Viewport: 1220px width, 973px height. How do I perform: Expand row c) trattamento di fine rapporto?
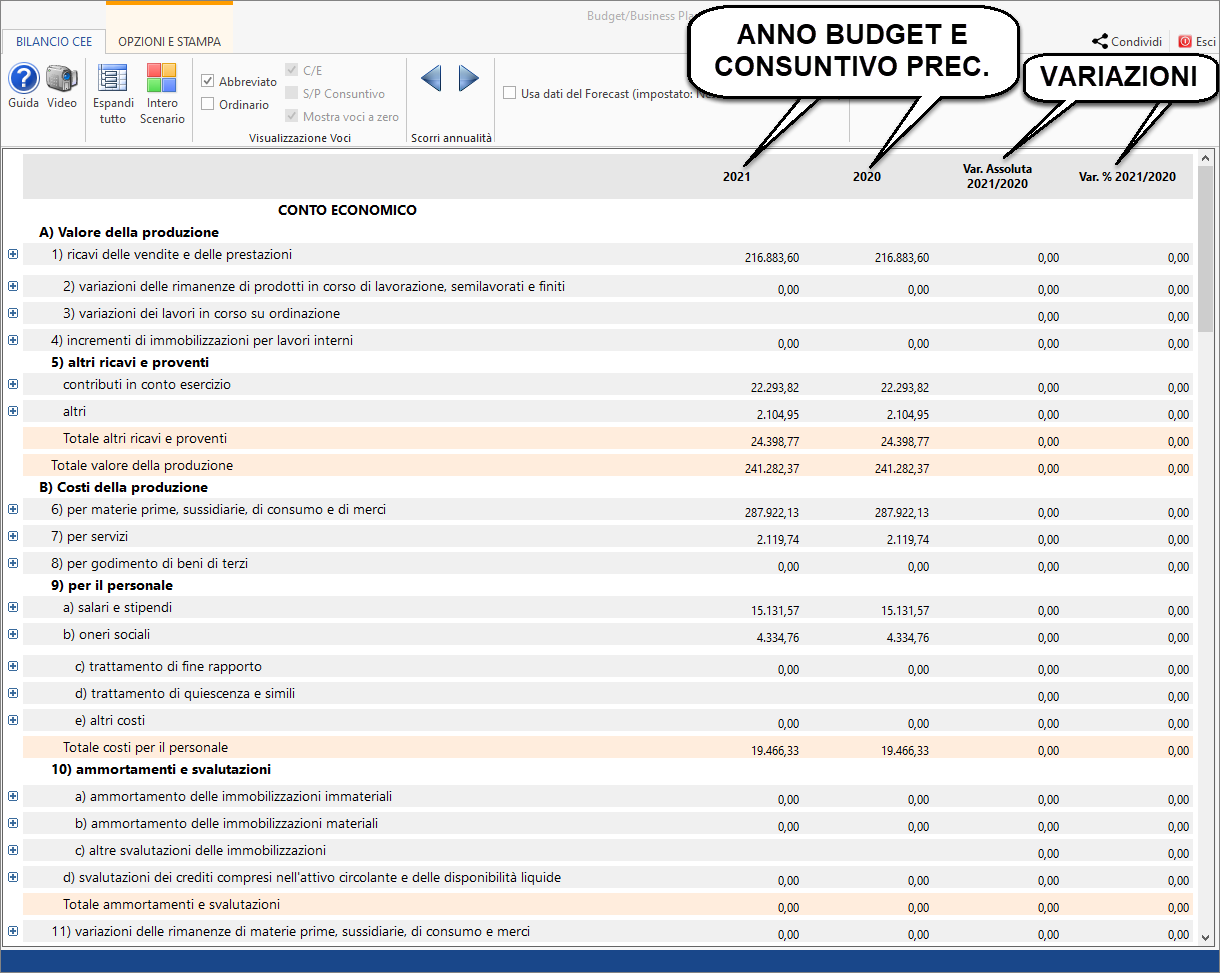[x=13, y=666]
